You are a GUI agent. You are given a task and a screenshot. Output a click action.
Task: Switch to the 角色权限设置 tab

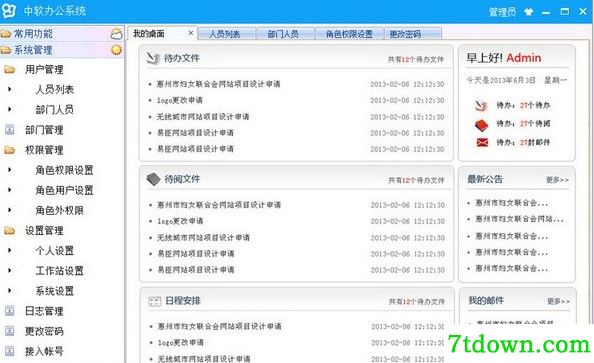pyautogui.click(x=349, y=34)
